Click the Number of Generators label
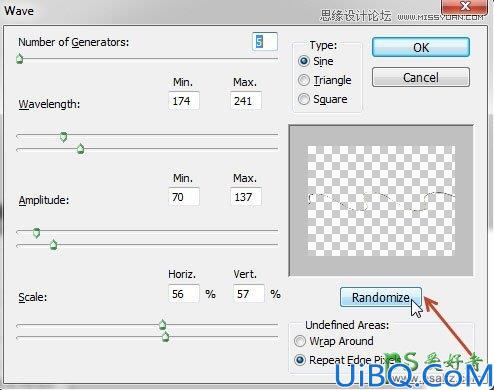 coord(73,42)
